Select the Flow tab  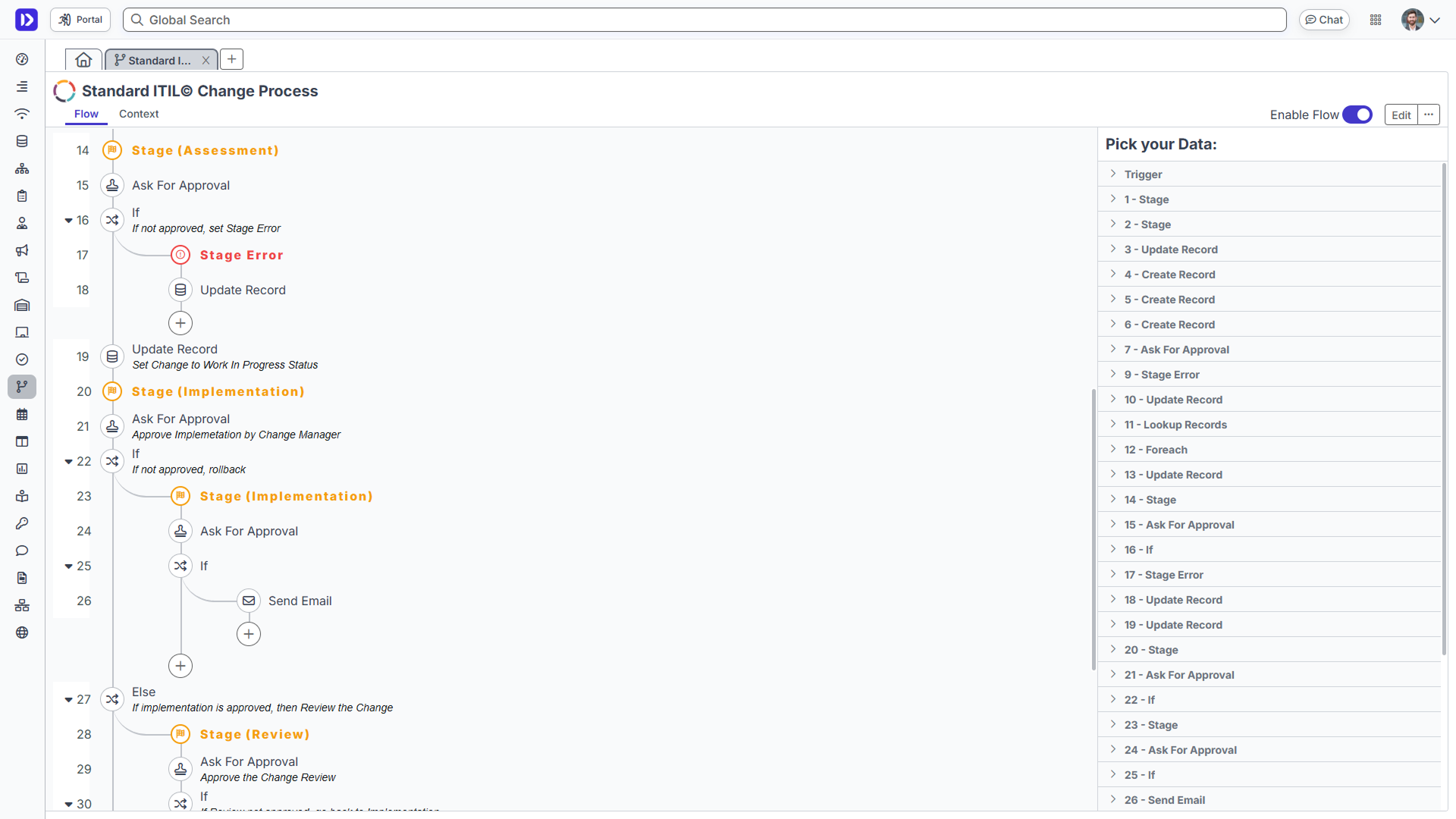coord(86,114)
